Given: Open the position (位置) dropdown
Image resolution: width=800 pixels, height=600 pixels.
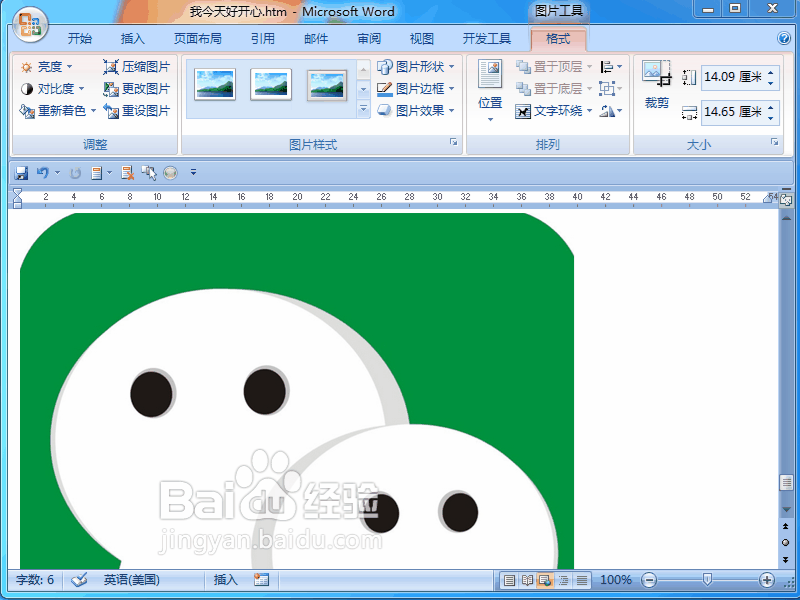Looking at the screenshot, I should 490,91.
